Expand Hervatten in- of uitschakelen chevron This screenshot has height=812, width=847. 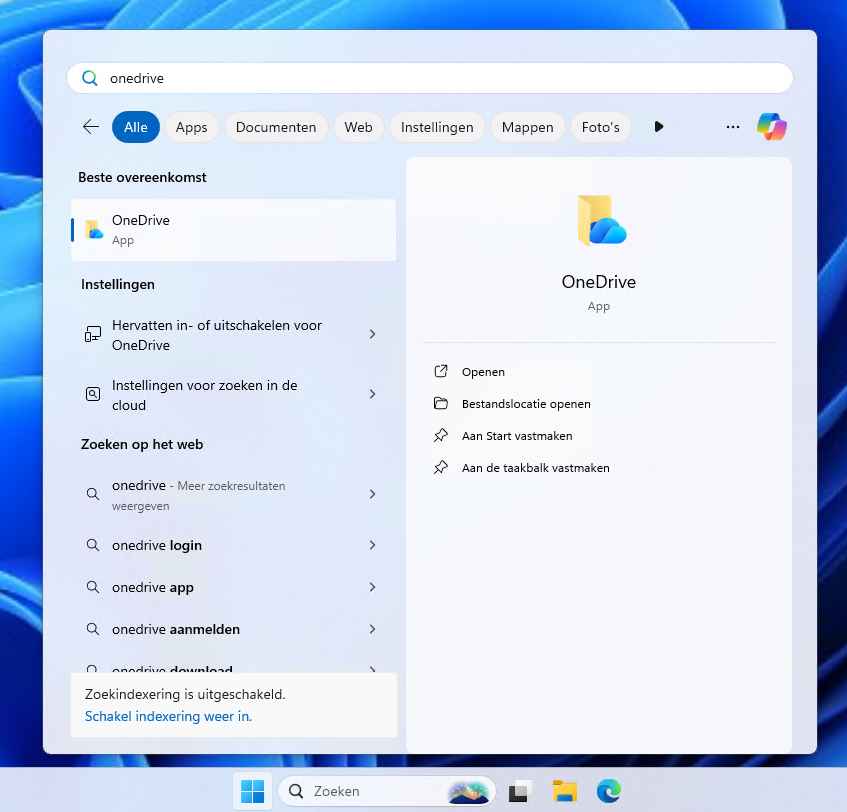pyautogui.click(x=372, y=334)
